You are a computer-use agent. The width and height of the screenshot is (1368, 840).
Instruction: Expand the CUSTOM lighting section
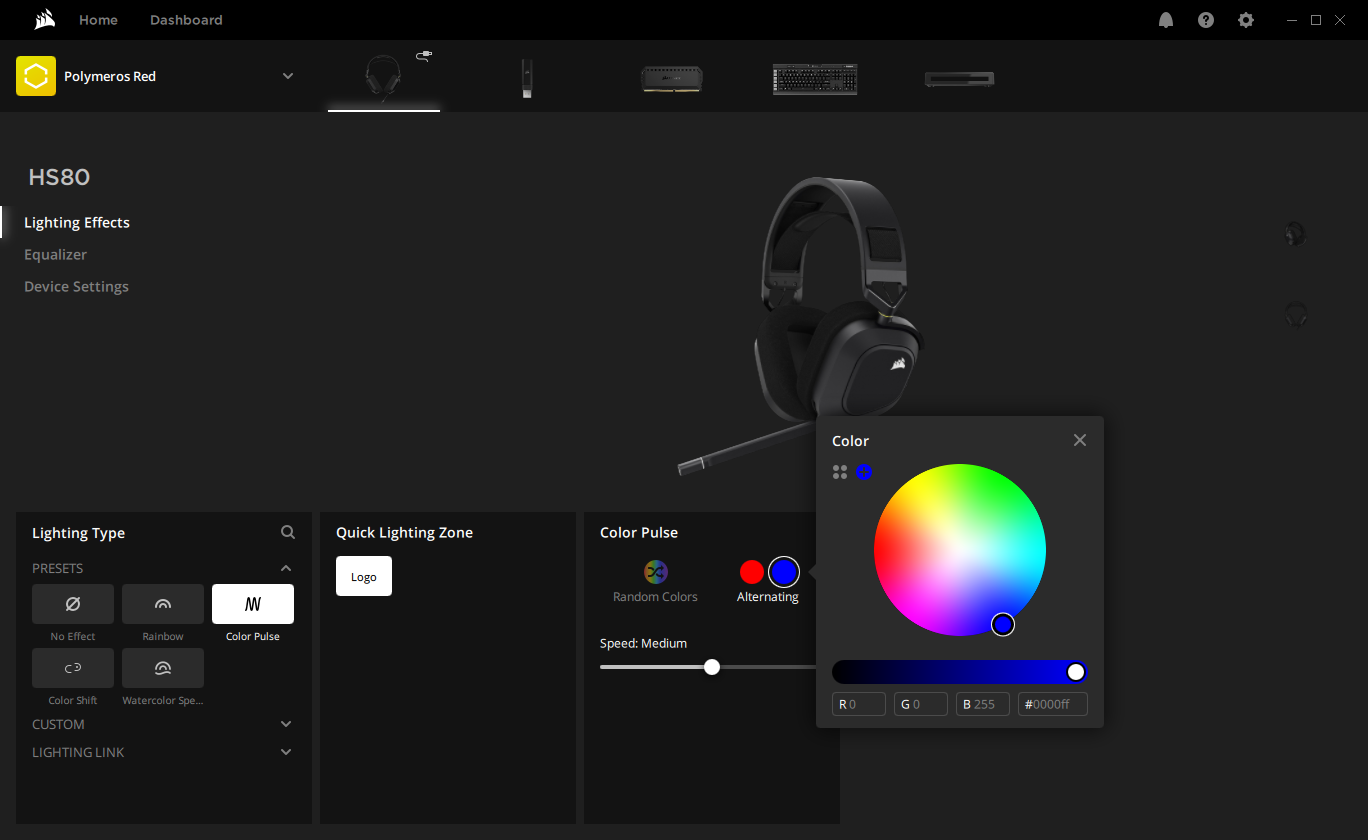286,724
